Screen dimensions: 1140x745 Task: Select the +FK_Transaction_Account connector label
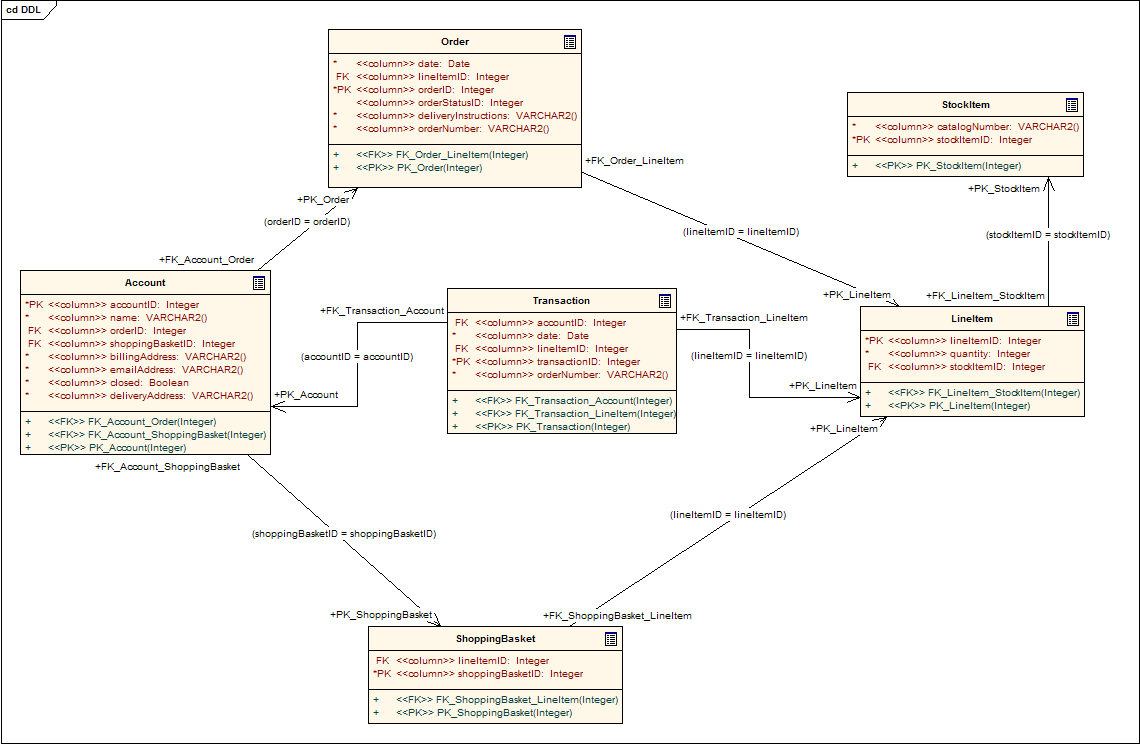[382, 311]
